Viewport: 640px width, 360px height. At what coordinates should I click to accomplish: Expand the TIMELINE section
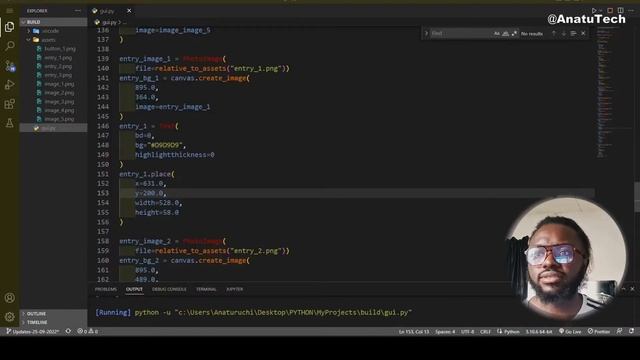(53, 322)
